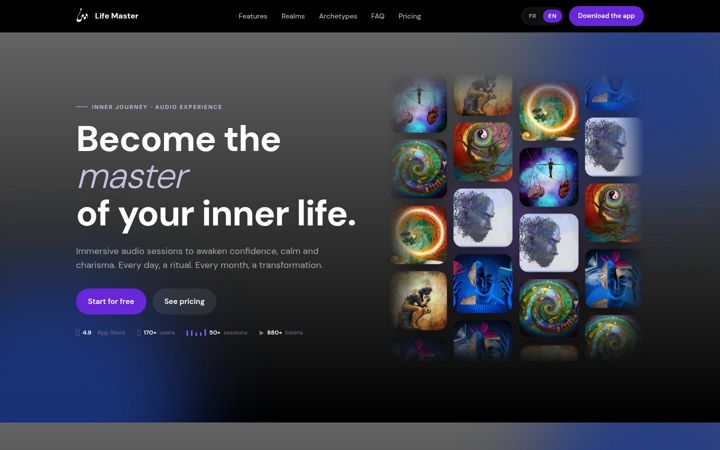Switch language to FR
The image size is (720, 450).
tap(532, 16)
